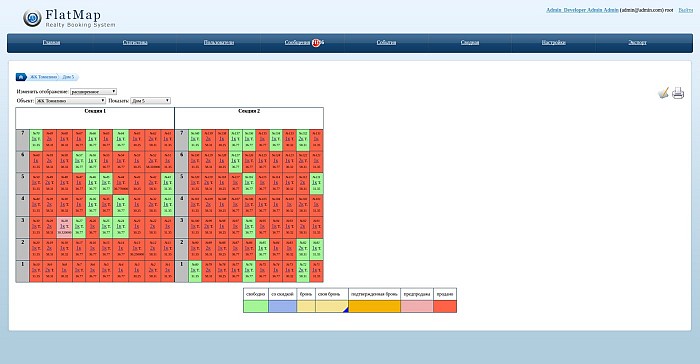Select the pink pre-sale flat on floor 3
Image resolution: width=700 pixels, height=364 pixels.
point(65,227)
